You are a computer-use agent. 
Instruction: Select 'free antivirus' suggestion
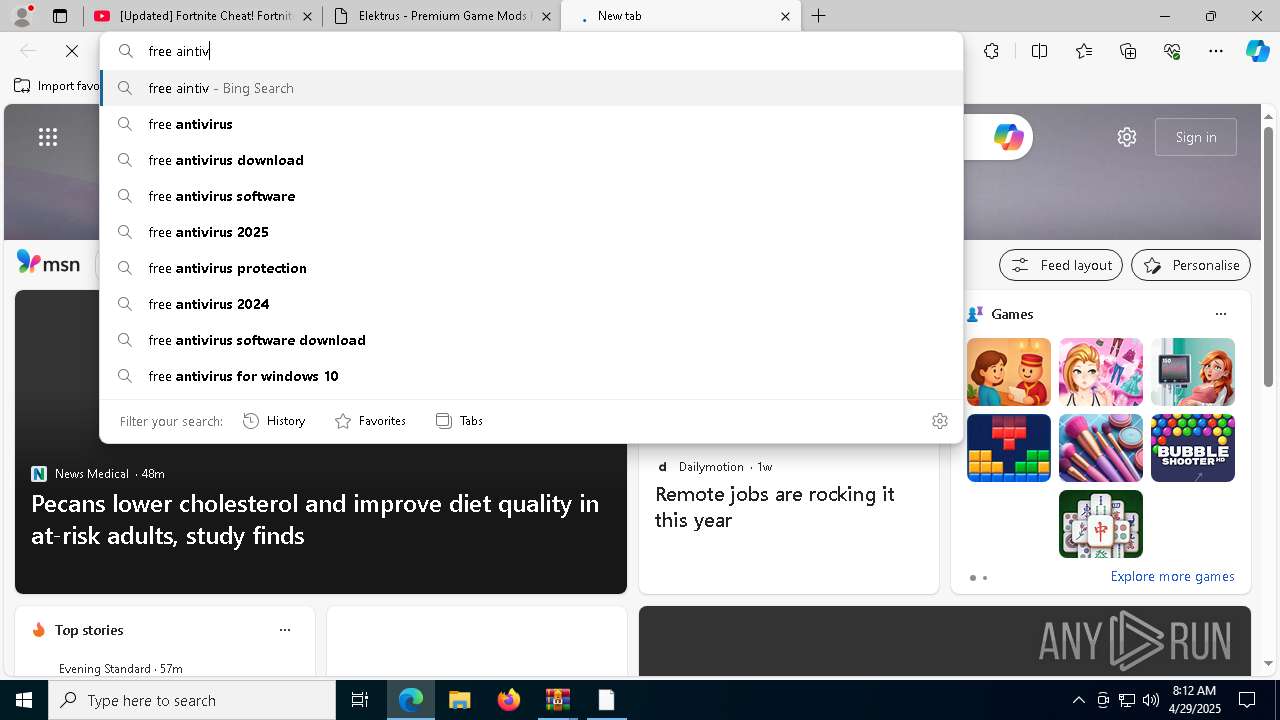pyautogui.click(x=532, y=124)
